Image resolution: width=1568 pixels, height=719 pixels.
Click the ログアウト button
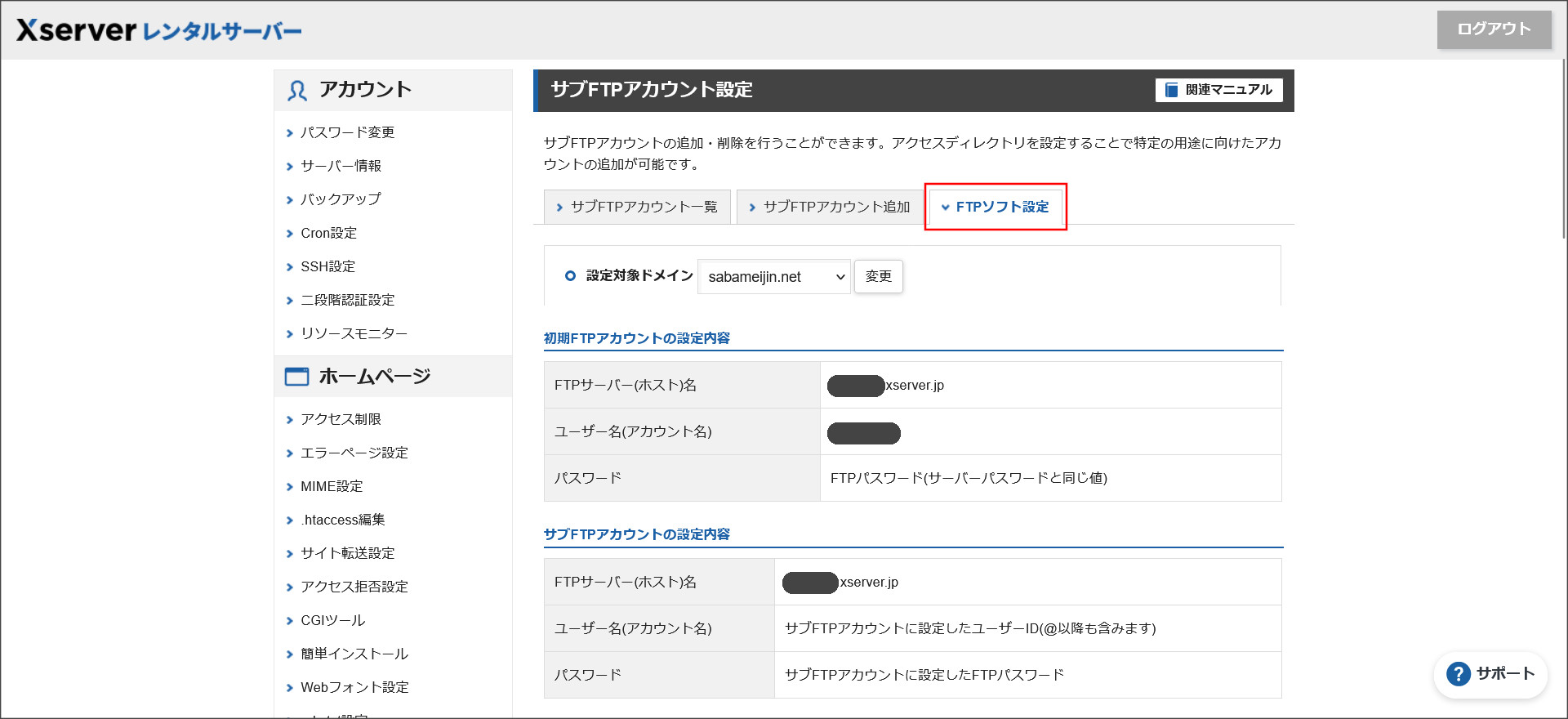[1494, 29]
